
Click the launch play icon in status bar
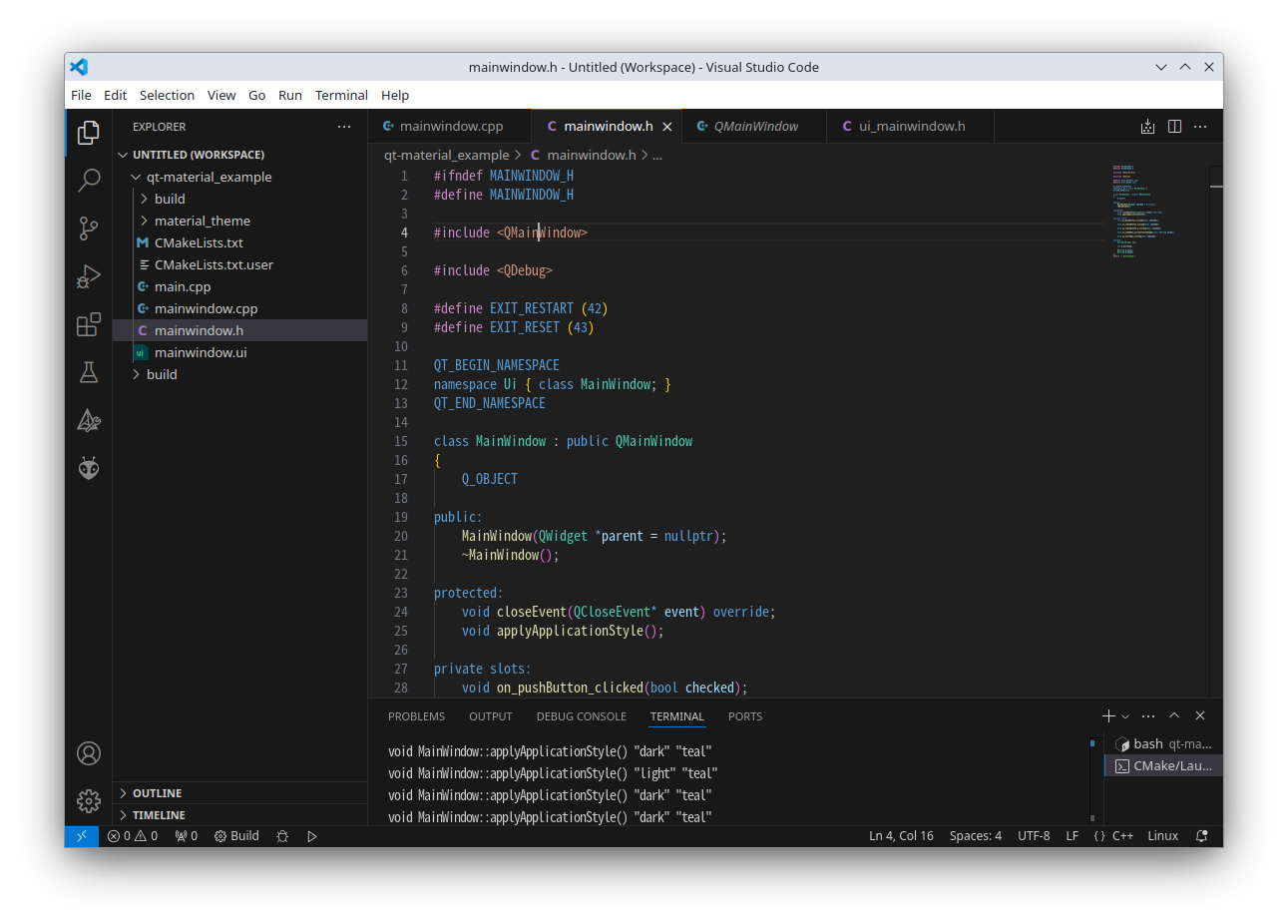tap(312, 836)
